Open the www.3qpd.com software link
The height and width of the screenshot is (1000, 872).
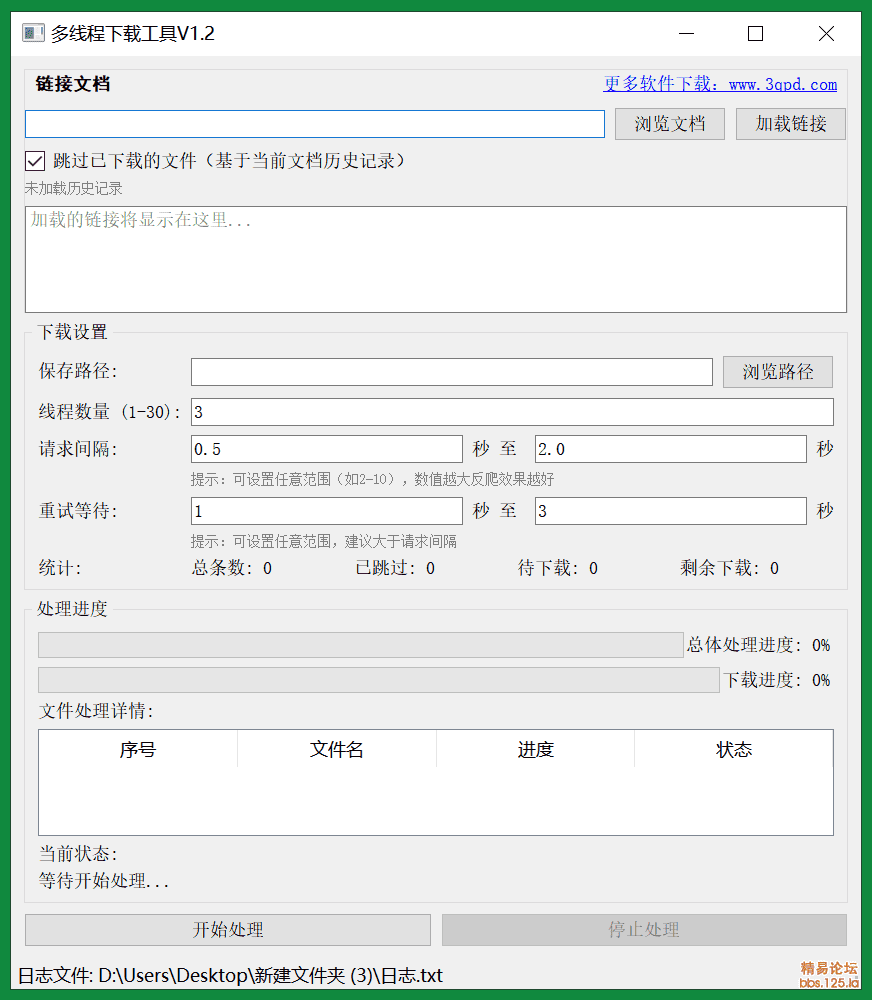[x=720, y=84]
